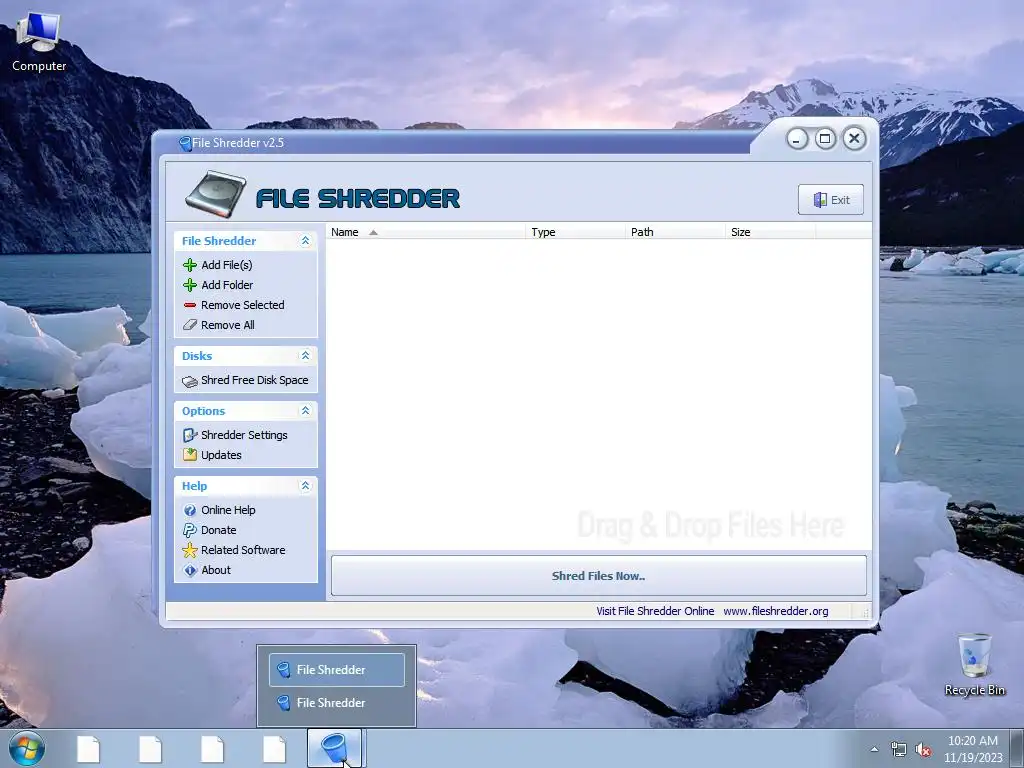
Task: Choose Add Folder in the sidebar
Action: pos(227,285)
